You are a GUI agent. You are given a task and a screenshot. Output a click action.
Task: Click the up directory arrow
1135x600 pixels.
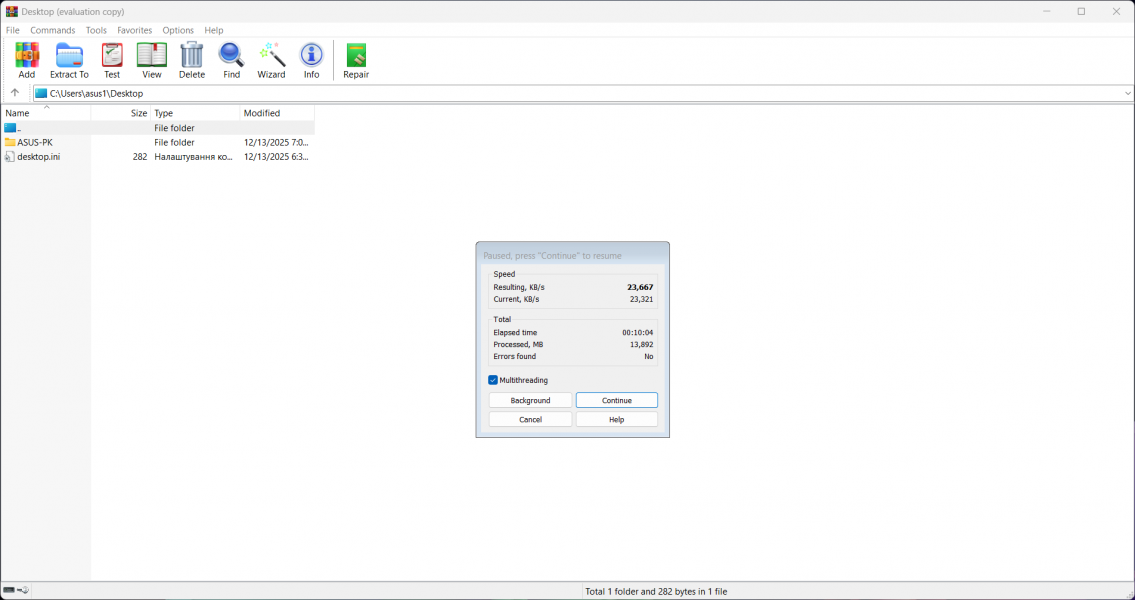coord(15,92)
